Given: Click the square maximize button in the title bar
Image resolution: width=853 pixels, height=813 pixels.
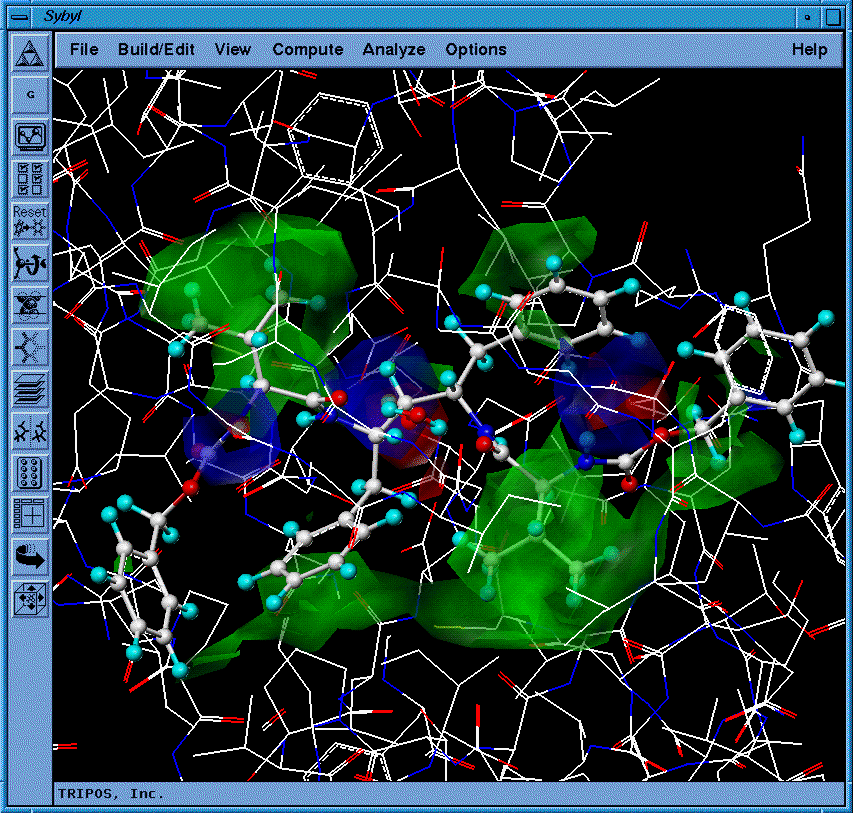Looking at the screenshot, I should pyautogui.click(x=833, y=17).
